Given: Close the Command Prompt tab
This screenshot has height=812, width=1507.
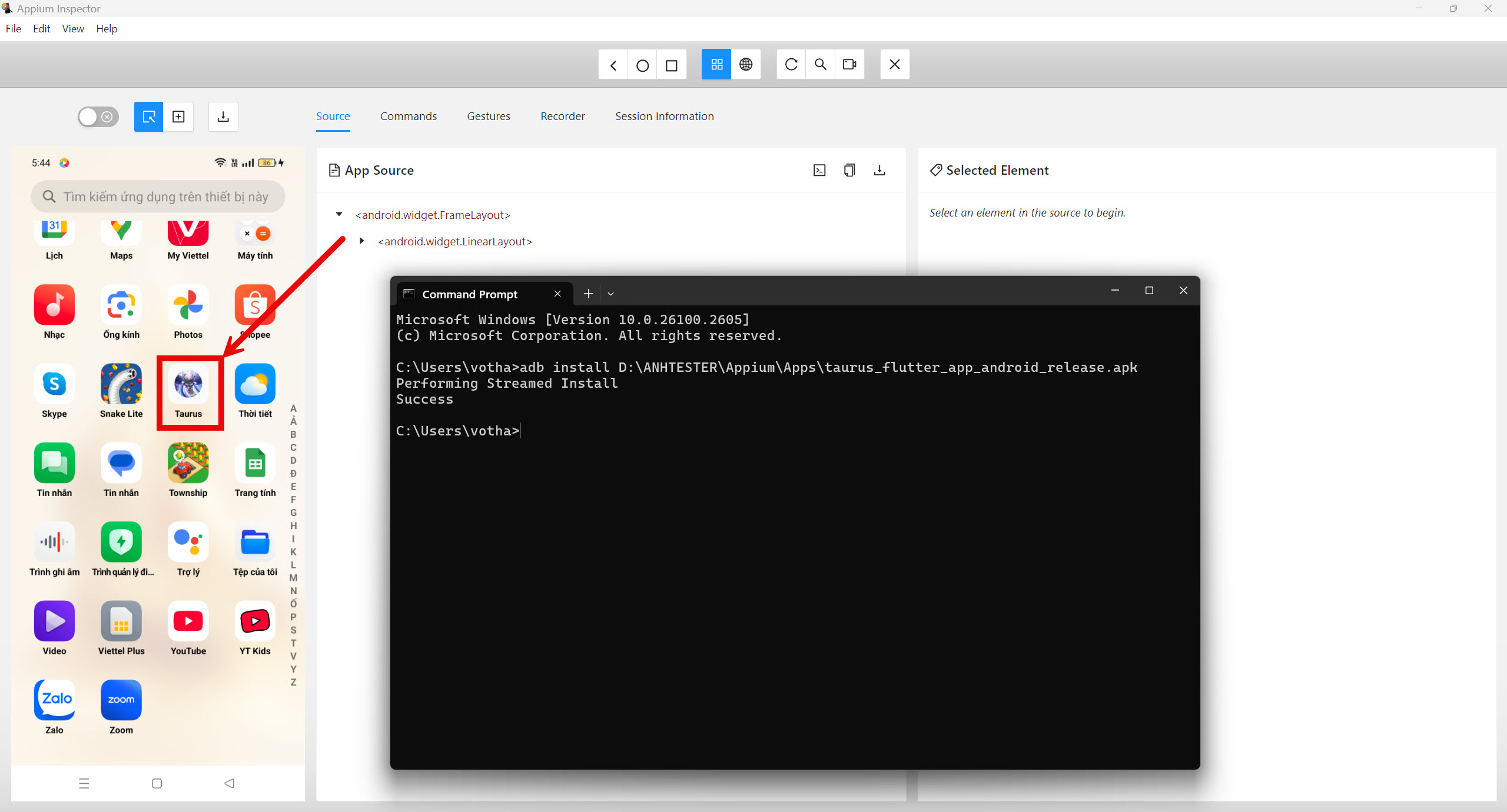Looking at the screenshot, I should point(557,294).
